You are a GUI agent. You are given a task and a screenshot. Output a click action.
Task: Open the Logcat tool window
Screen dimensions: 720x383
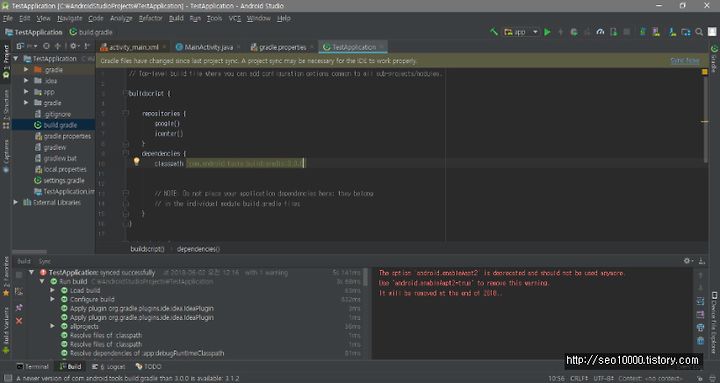pyautogui.click(x=109, y=366)
